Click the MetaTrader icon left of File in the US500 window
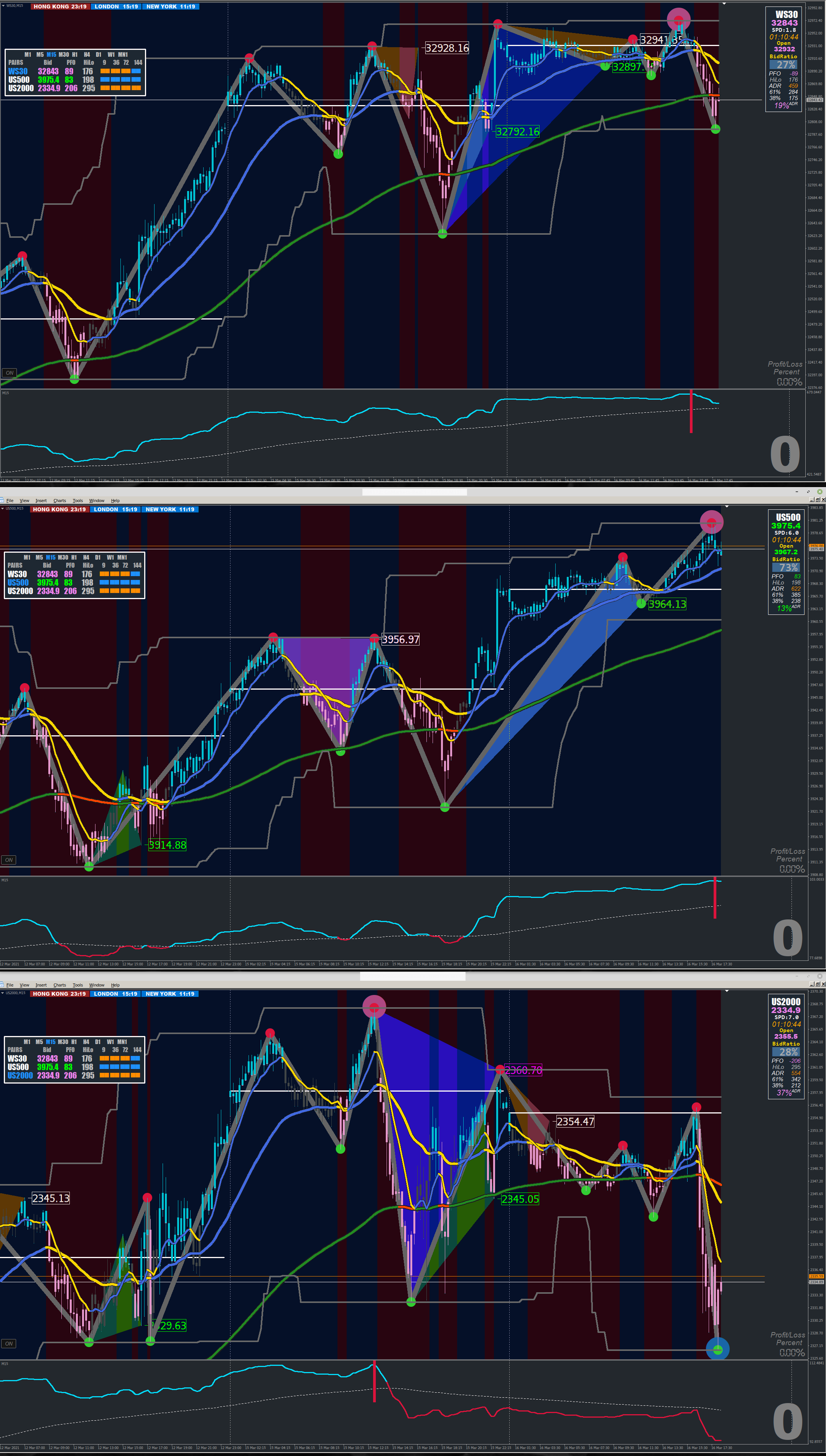826x1456 pixels. coord(2,501)
